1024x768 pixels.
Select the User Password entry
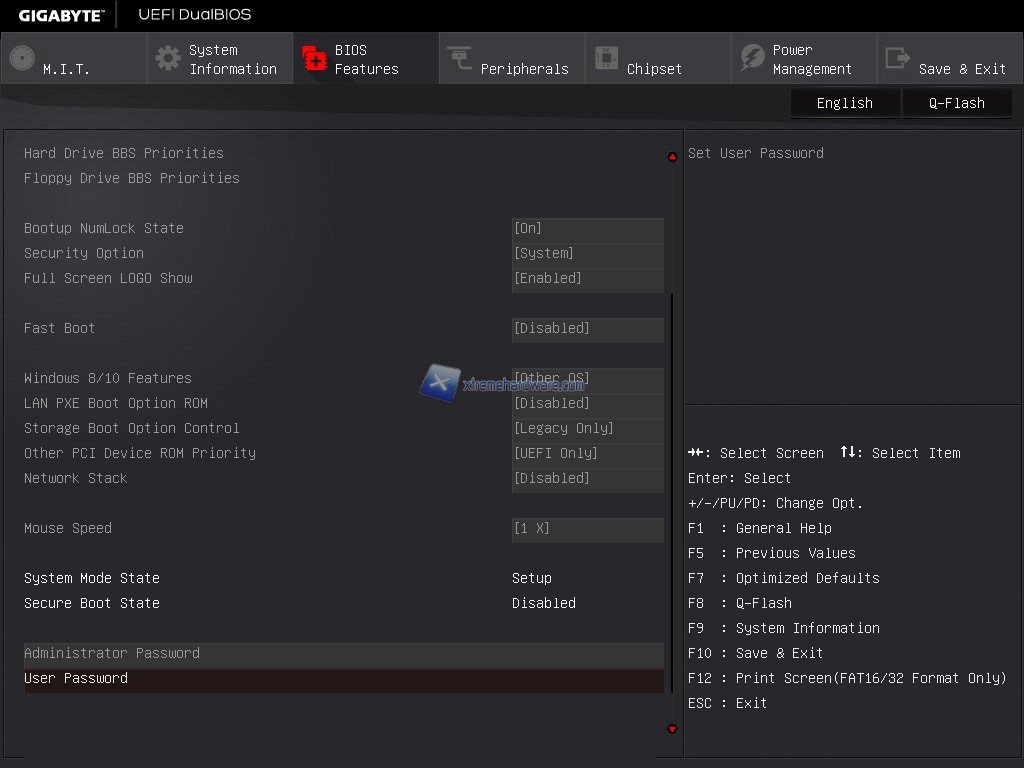76,679
